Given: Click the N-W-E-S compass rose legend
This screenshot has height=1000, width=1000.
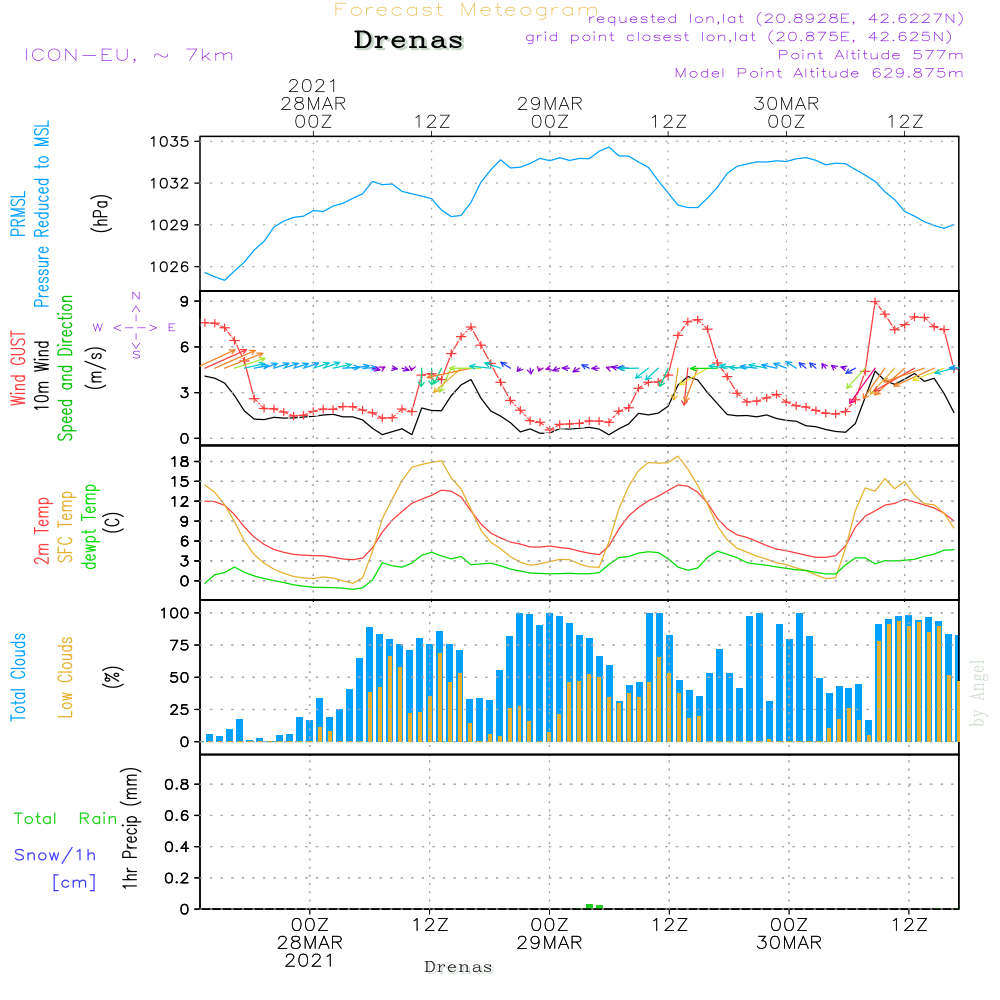Looking at the screenshot, I should pyautogui.click(x=135, y=327).
